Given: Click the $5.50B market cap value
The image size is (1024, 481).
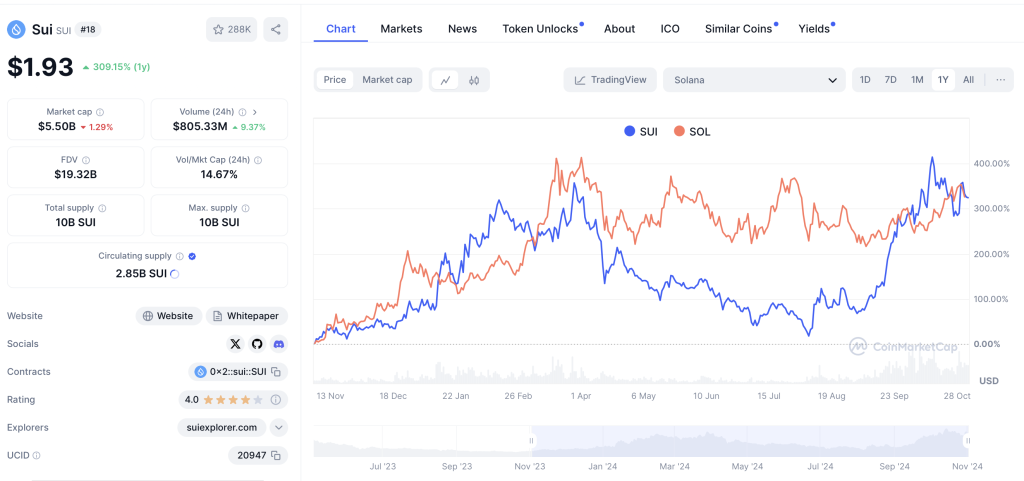Looking at the screenshot, I should 55,127.
